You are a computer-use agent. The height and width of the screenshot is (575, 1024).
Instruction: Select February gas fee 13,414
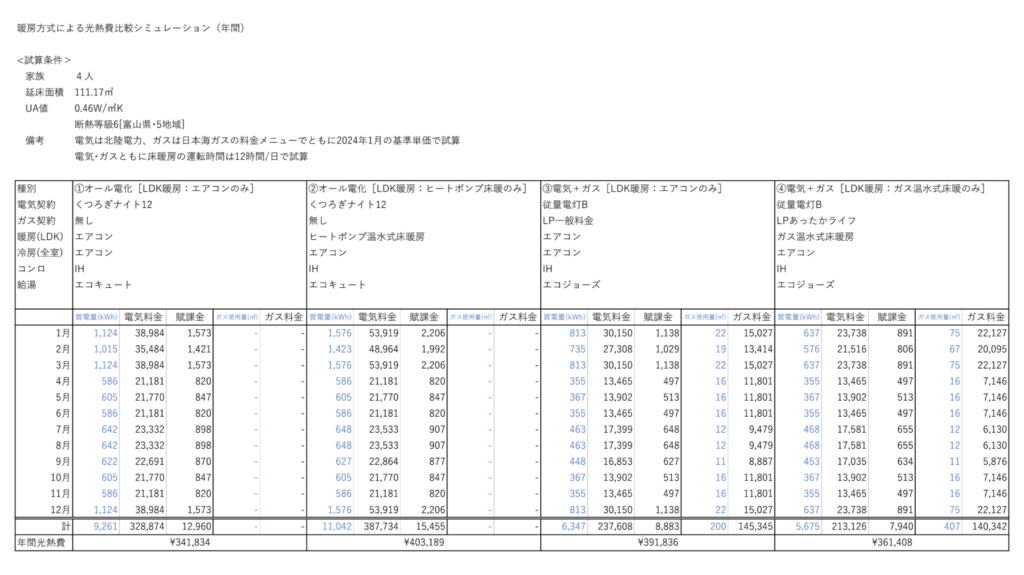point(758,350)
